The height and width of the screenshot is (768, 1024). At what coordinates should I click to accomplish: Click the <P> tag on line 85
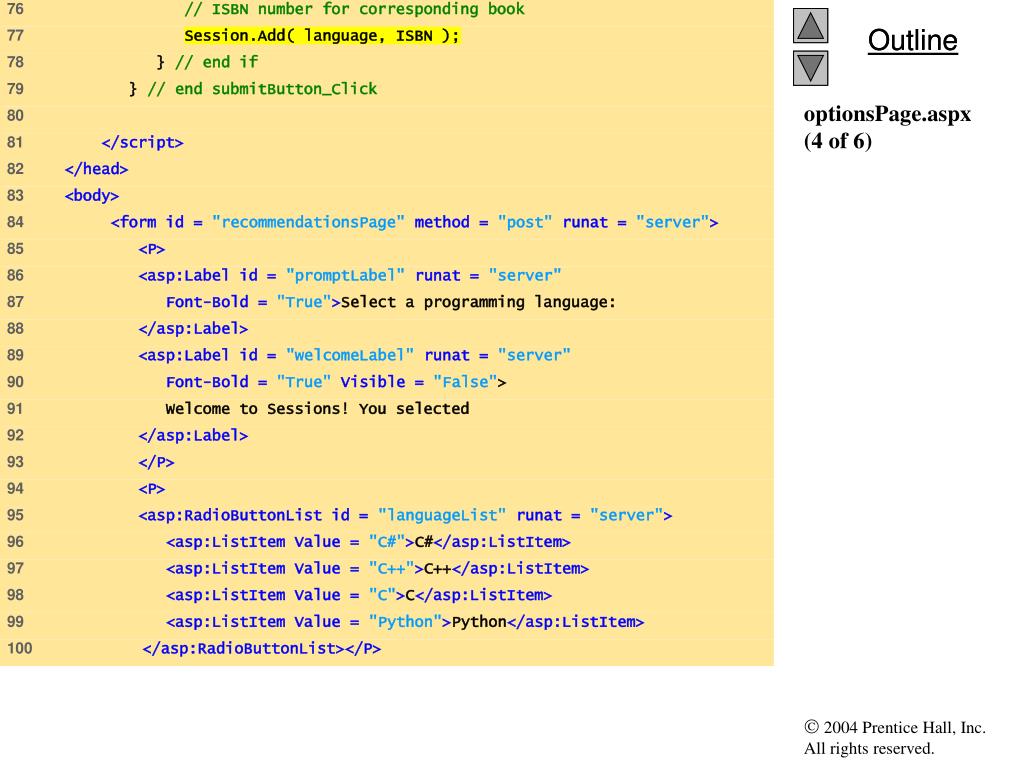(152, 249)
